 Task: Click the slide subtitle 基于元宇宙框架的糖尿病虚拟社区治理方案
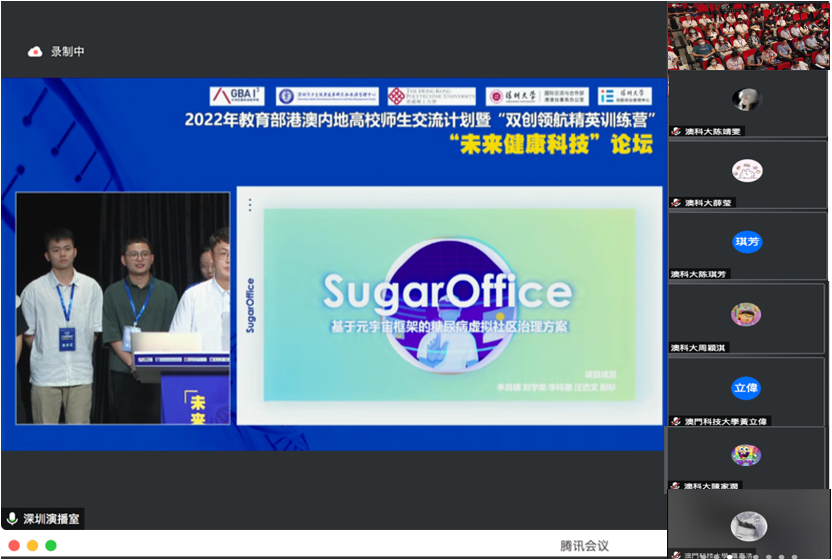[449, 326]
